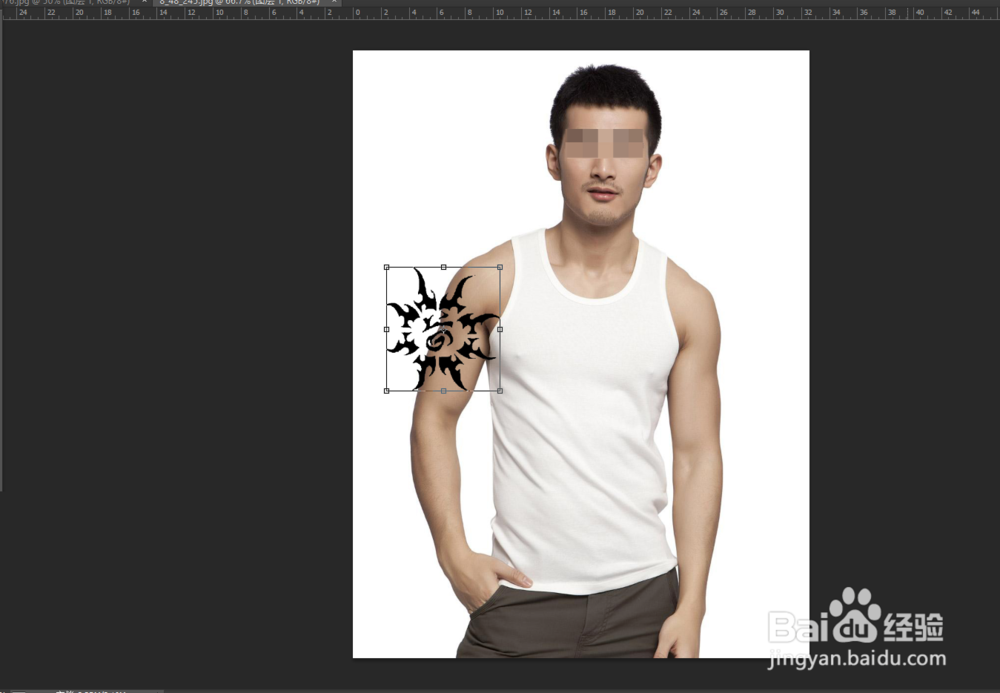Click the bottom-left transform handle of tattoo
This screenshot has height=693, width=1000.
pyautogui.click(x=386, y=391)
